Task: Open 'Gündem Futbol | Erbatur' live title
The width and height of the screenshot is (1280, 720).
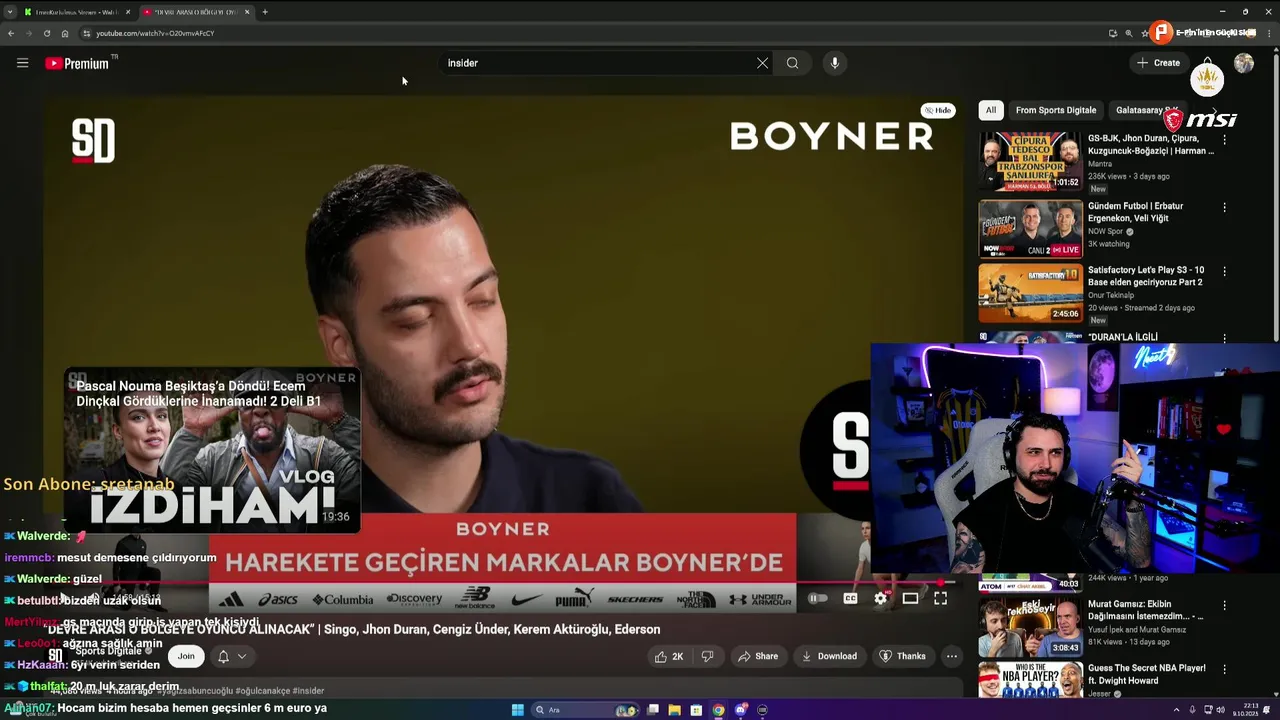Action: pos(1135,212)
